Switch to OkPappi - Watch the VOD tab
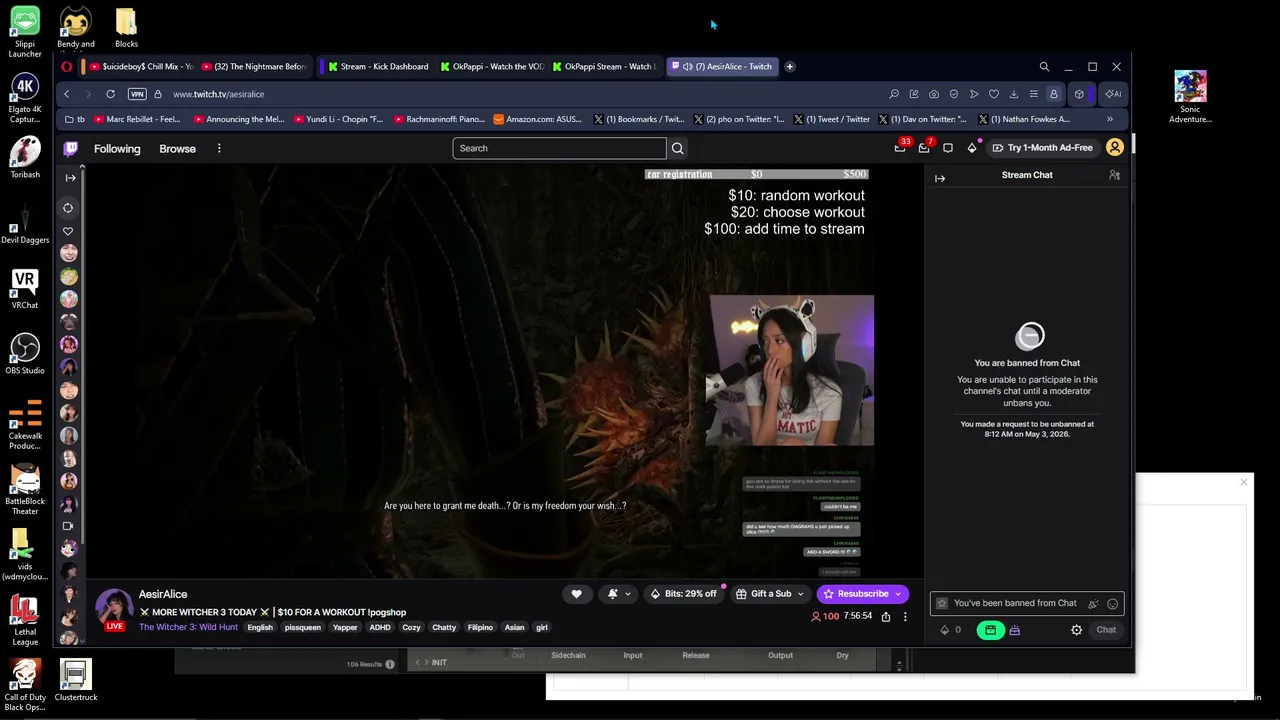This screenshot has width=1280, height=720. (x=490, y=67)
